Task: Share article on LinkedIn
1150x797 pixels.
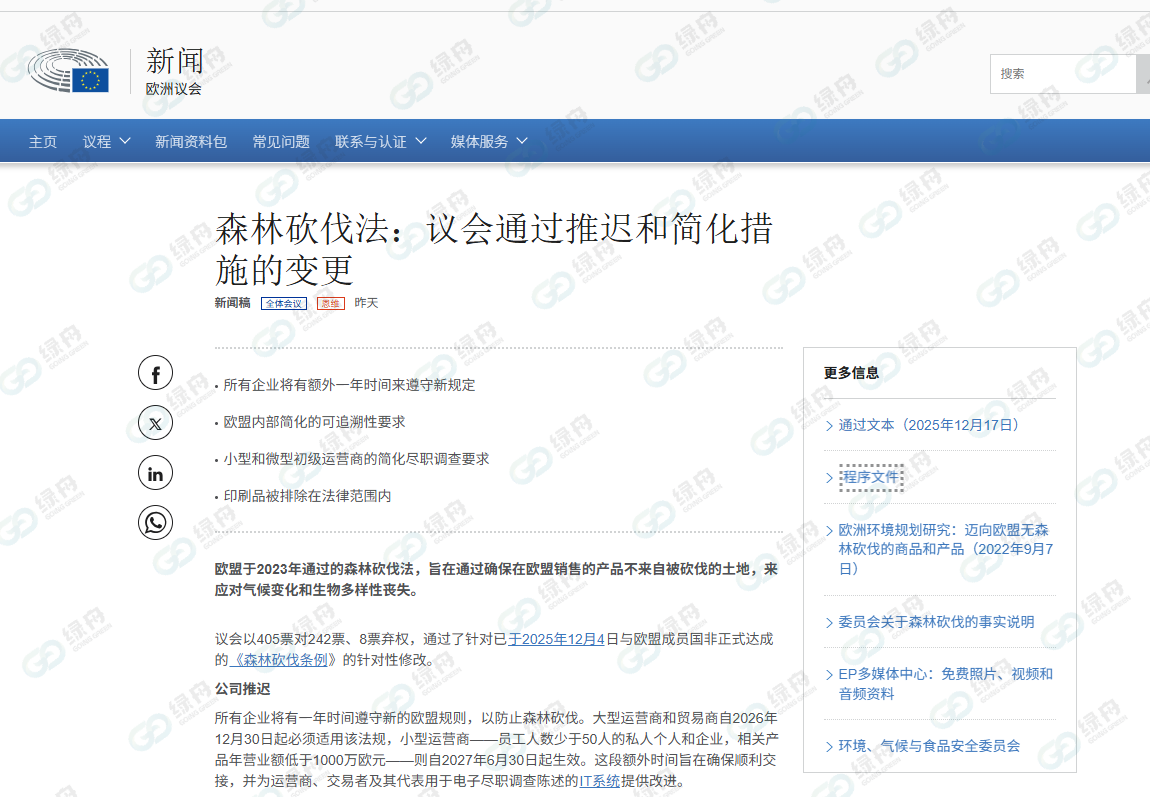Action: (155, 473)
